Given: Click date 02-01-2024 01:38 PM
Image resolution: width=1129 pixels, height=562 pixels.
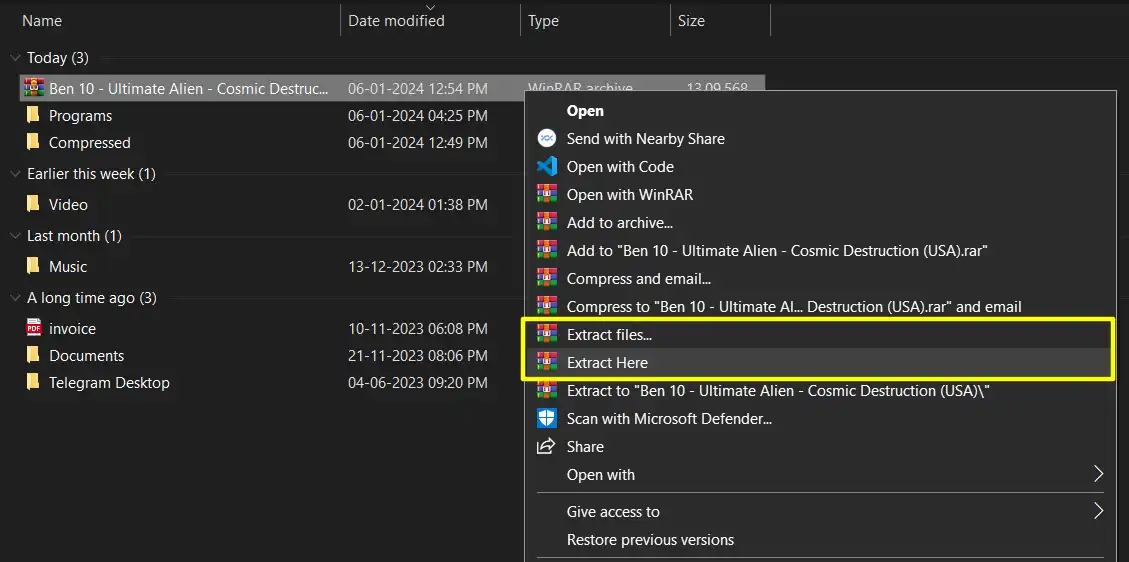Looking at the screenshot, I should pyautogui.click(x=418, y=205).
